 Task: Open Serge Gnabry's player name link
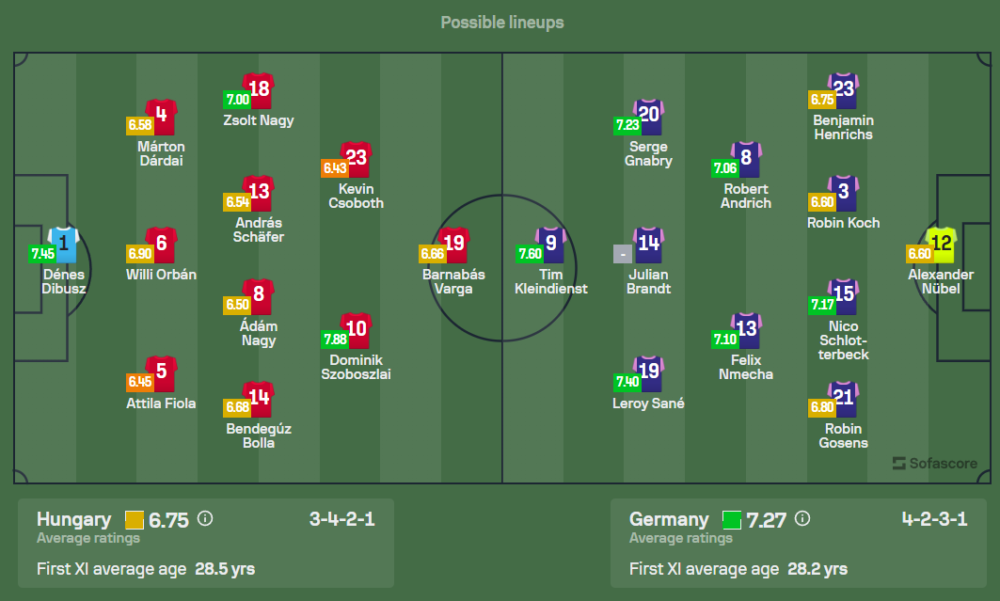[x=649, y=153]
